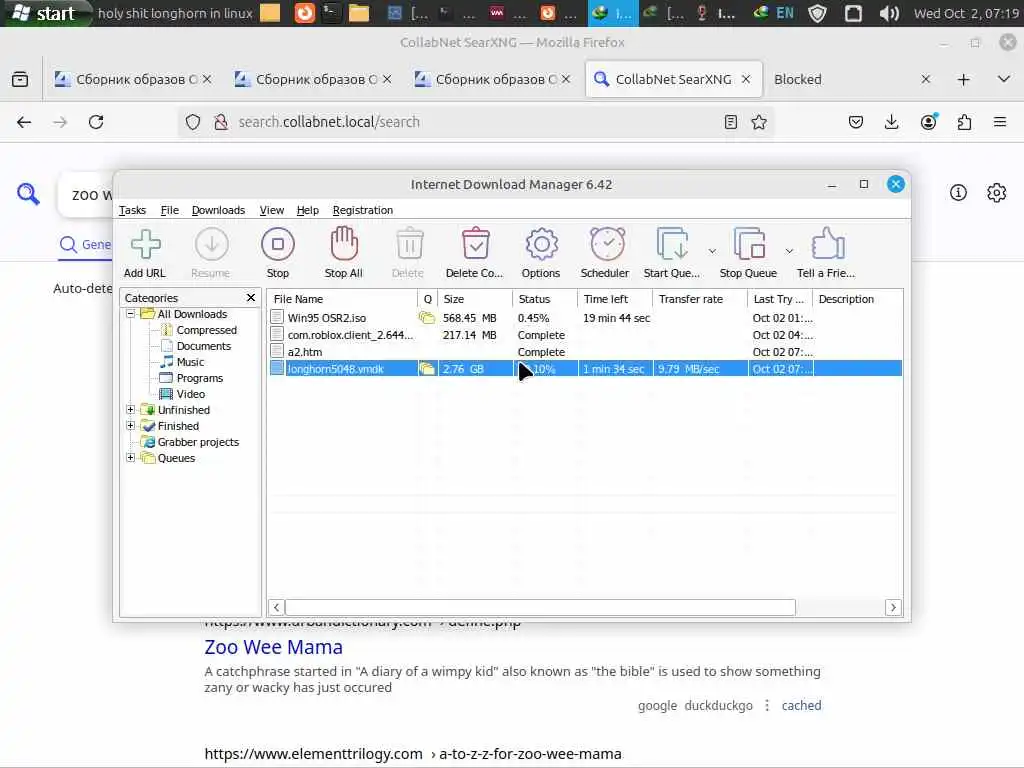Viewport: 1024px width, 768px height.
Task: Click SearXNG magnifier search icon
Action: (x=28, y=194)
